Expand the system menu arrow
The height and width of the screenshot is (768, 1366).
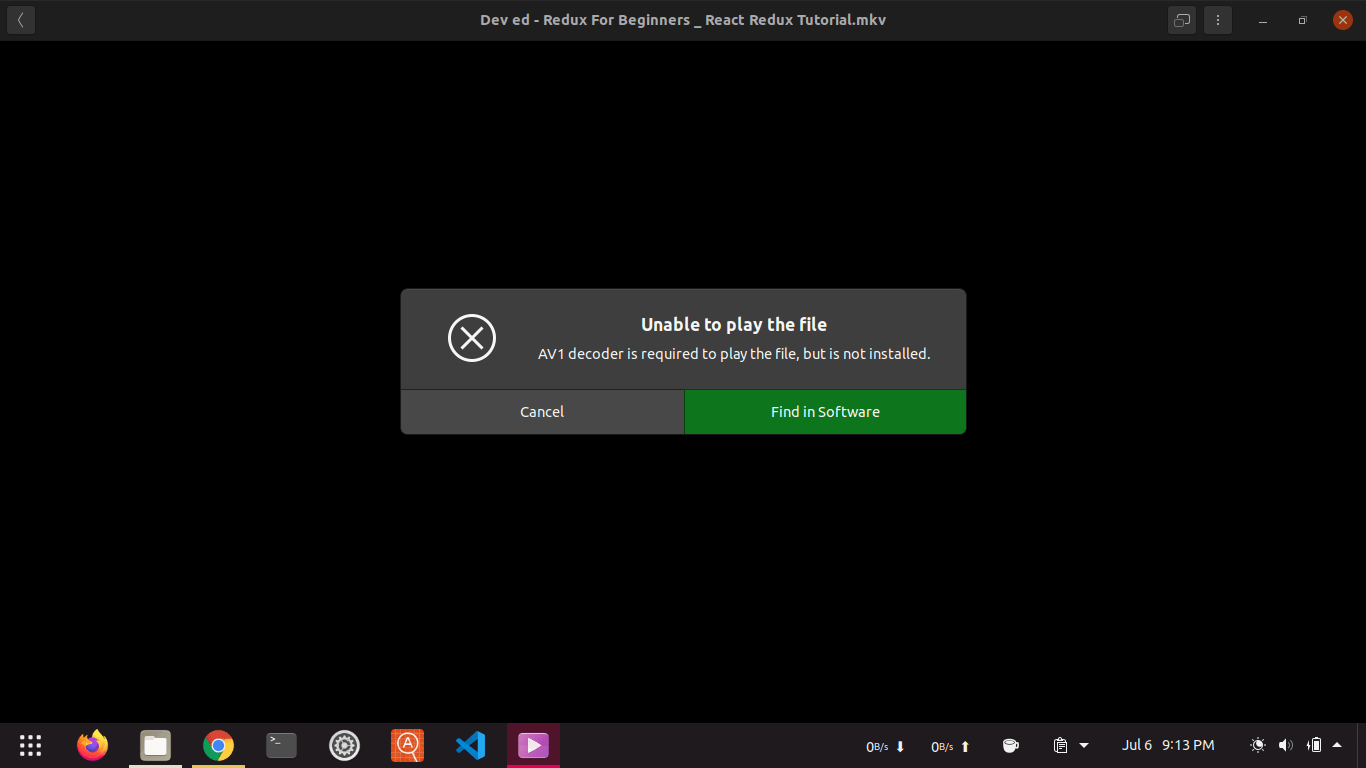(x=1337, y=745)
